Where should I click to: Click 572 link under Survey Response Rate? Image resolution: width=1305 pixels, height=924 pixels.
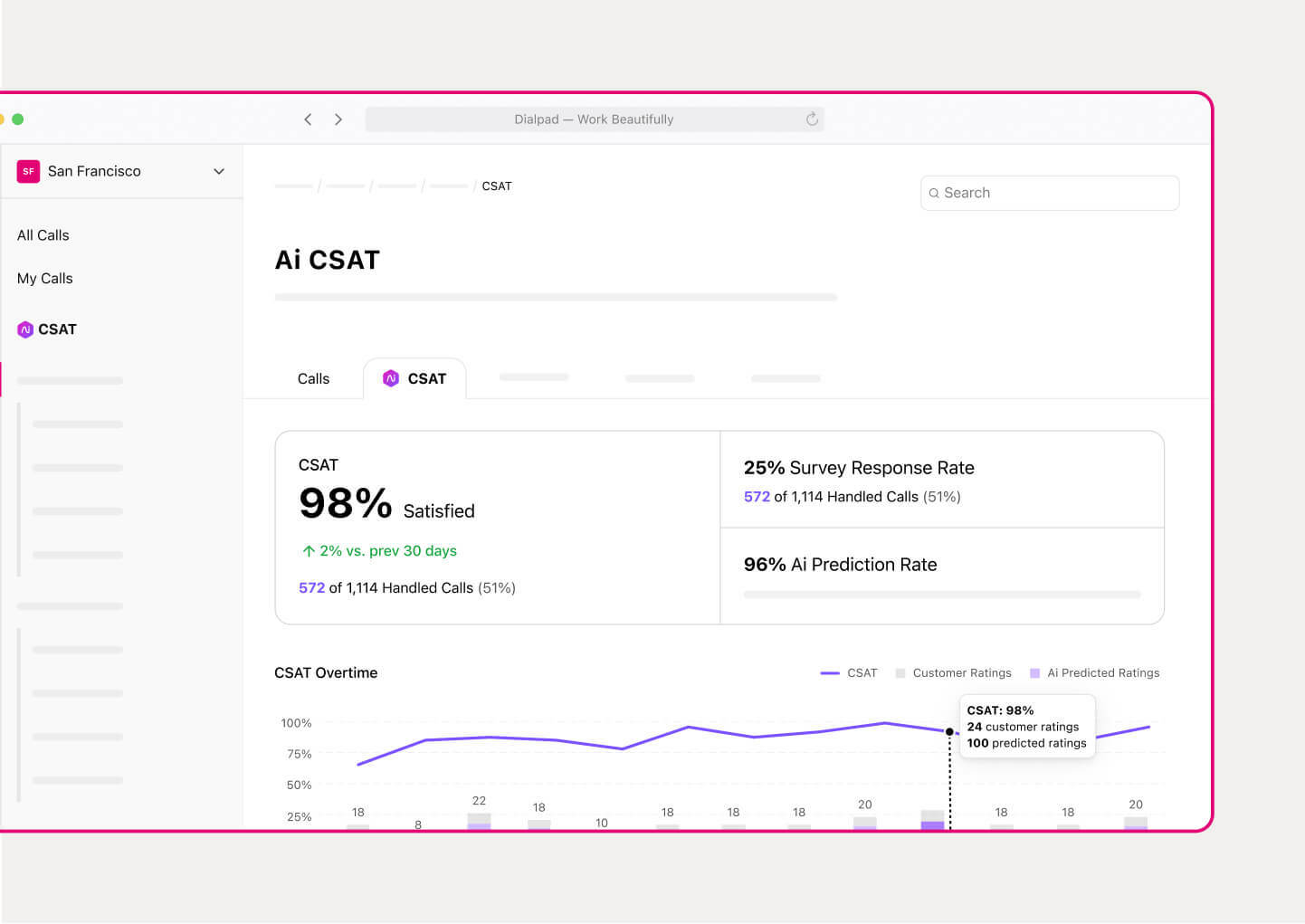[757, 497]
